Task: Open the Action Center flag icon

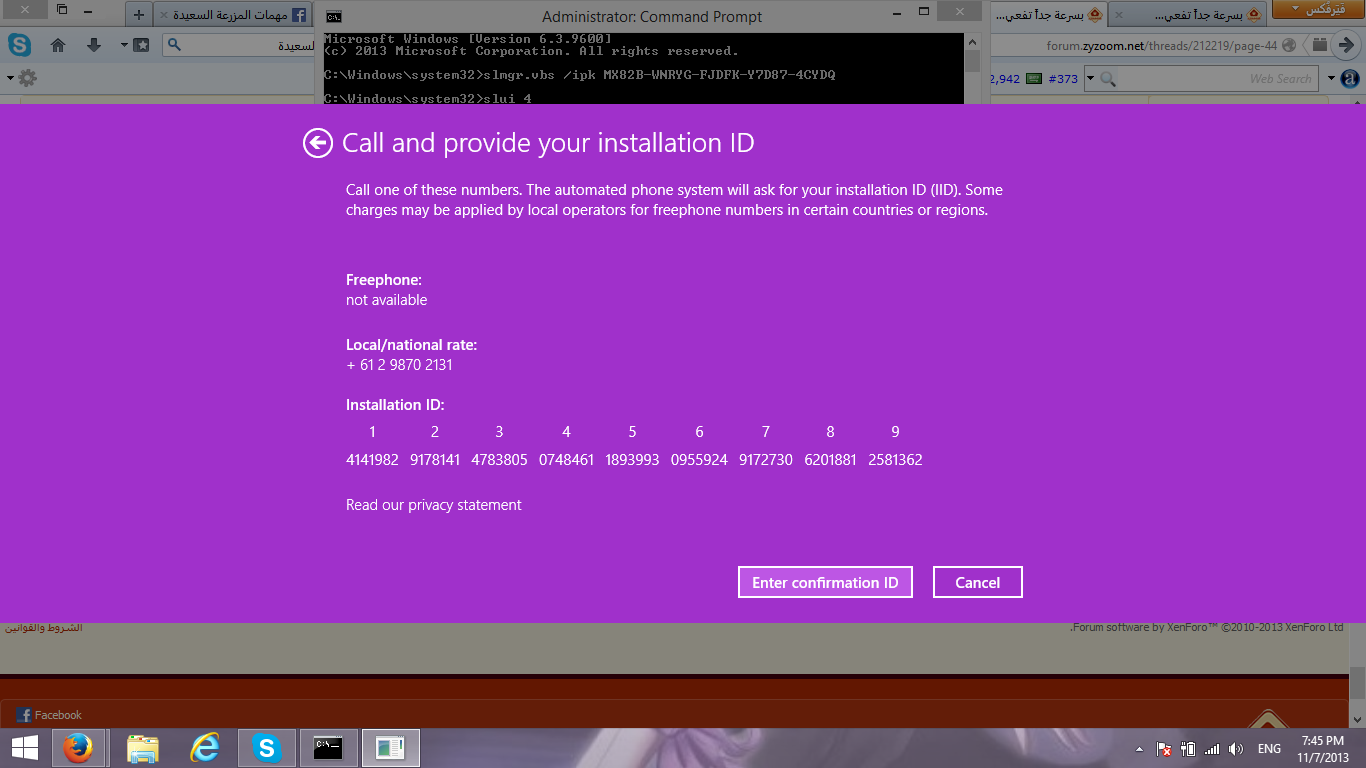Action: (1164, 749)
